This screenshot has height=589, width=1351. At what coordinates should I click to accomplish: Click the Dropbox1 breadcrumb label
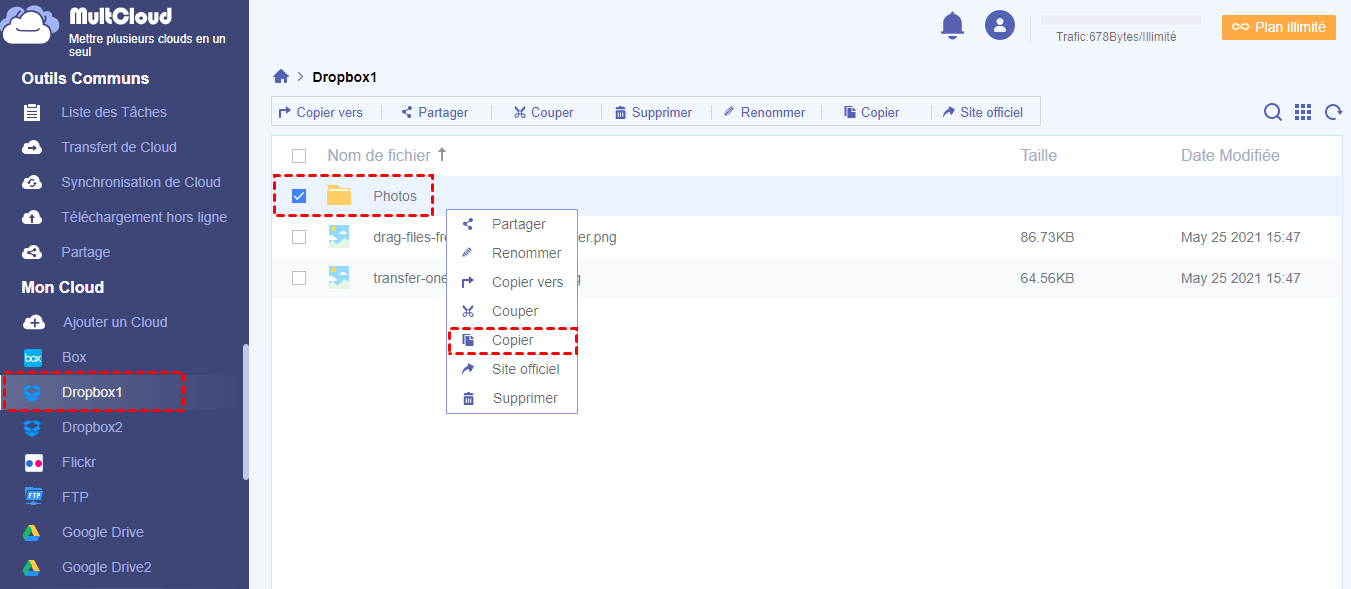[344, 77]
